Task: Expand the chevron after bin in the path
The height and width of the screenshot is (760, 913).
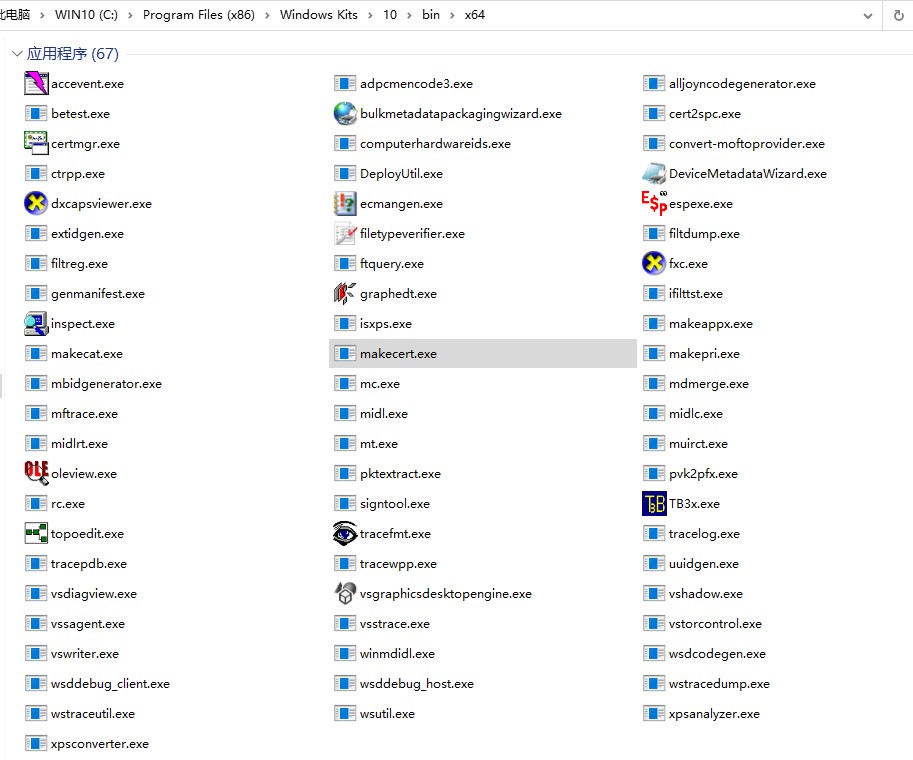Action: [454, 15]
